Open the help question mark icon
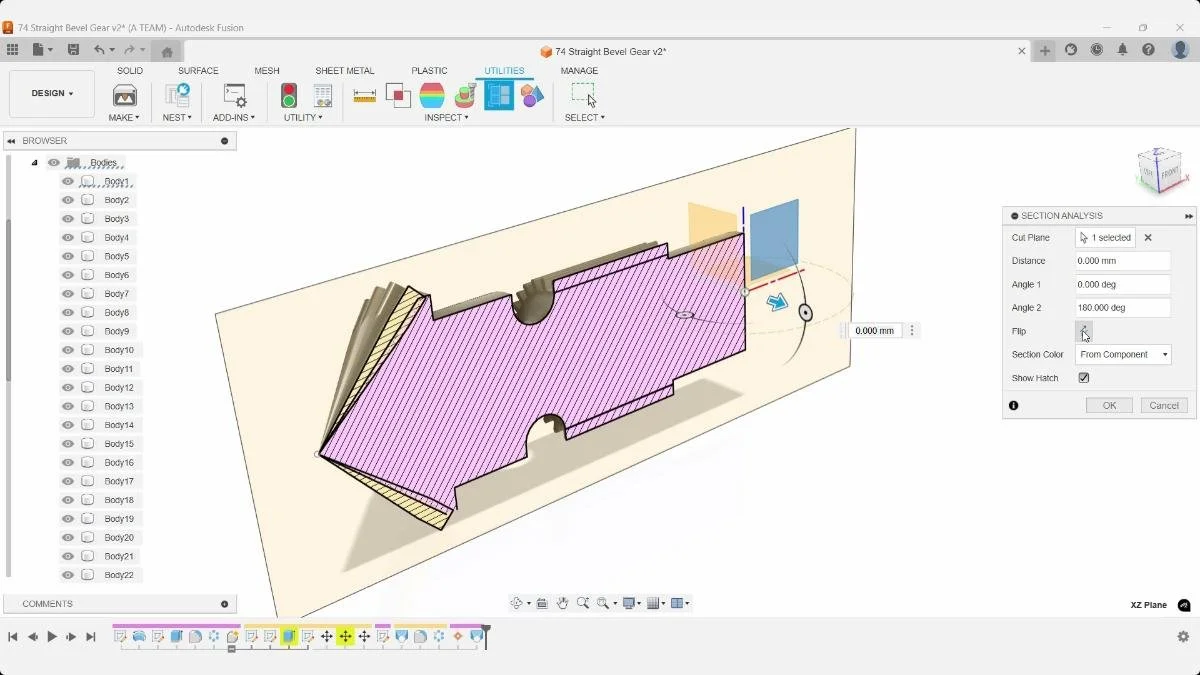 (x=1148, y=50)
